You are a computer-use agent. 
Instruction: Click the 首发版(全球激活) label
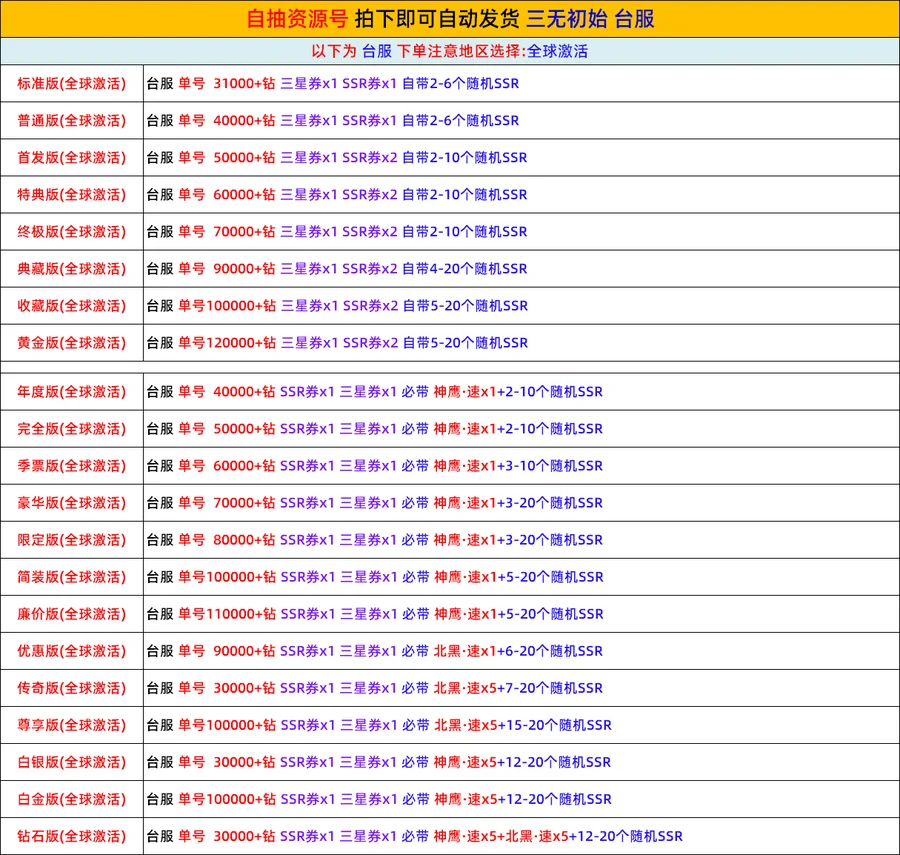[72, 158]
